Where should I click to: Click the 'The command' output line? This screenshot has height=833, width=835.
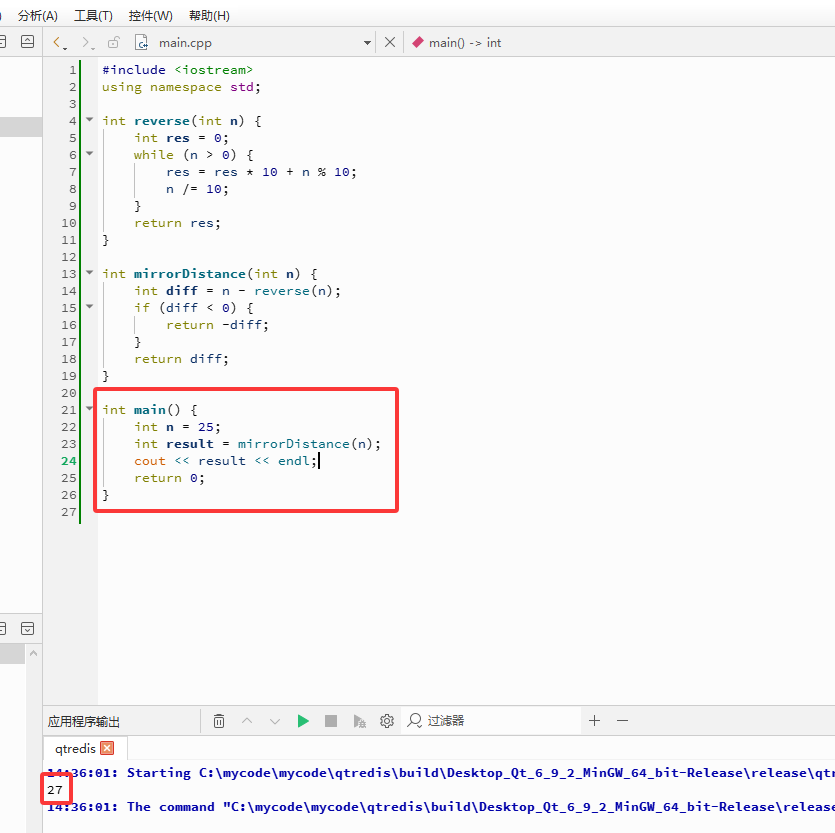(x=441, y=807)
